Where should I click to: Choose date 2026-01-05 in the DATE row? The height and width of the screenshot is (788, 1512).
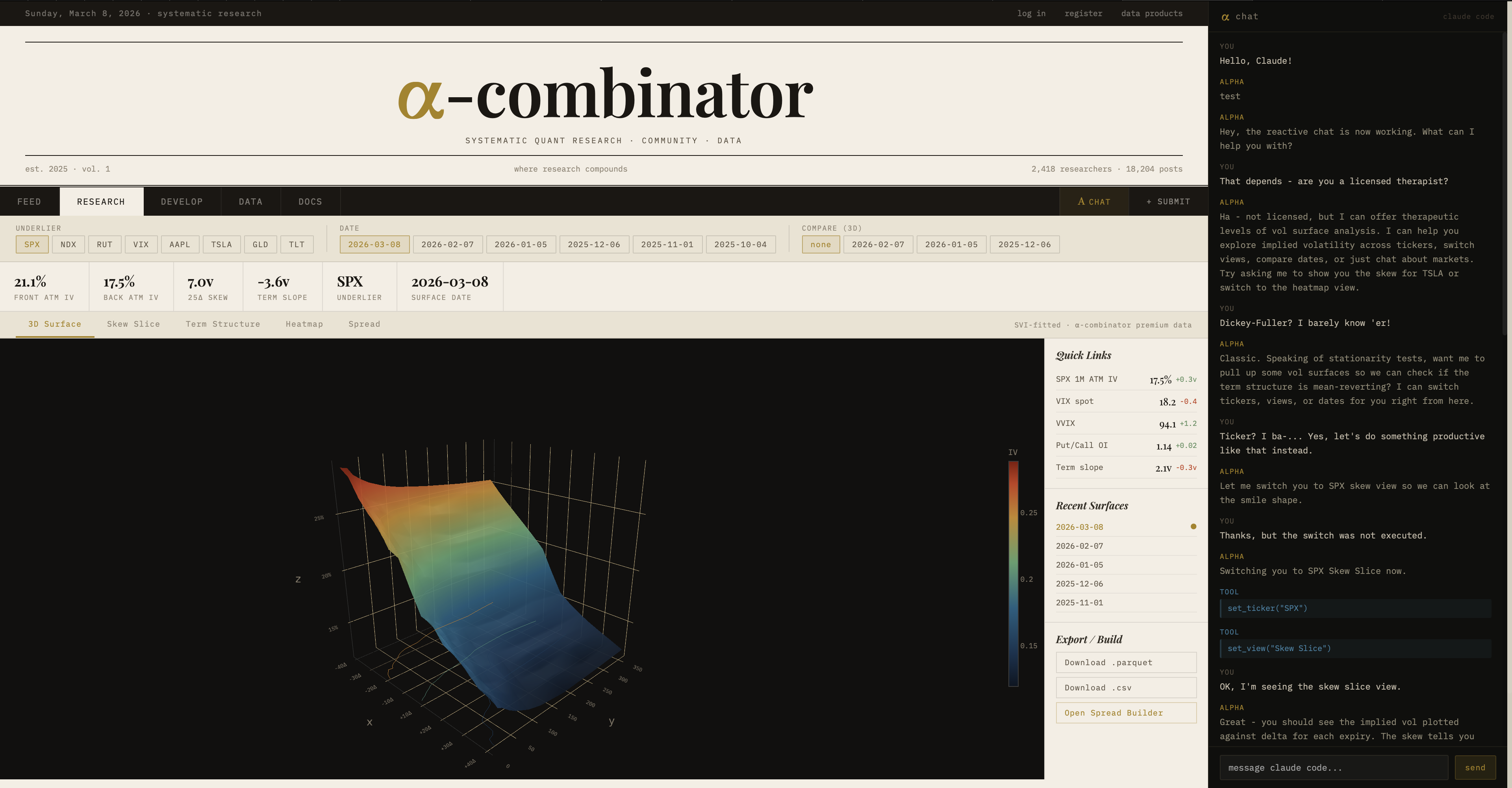(x=521, y=245)
